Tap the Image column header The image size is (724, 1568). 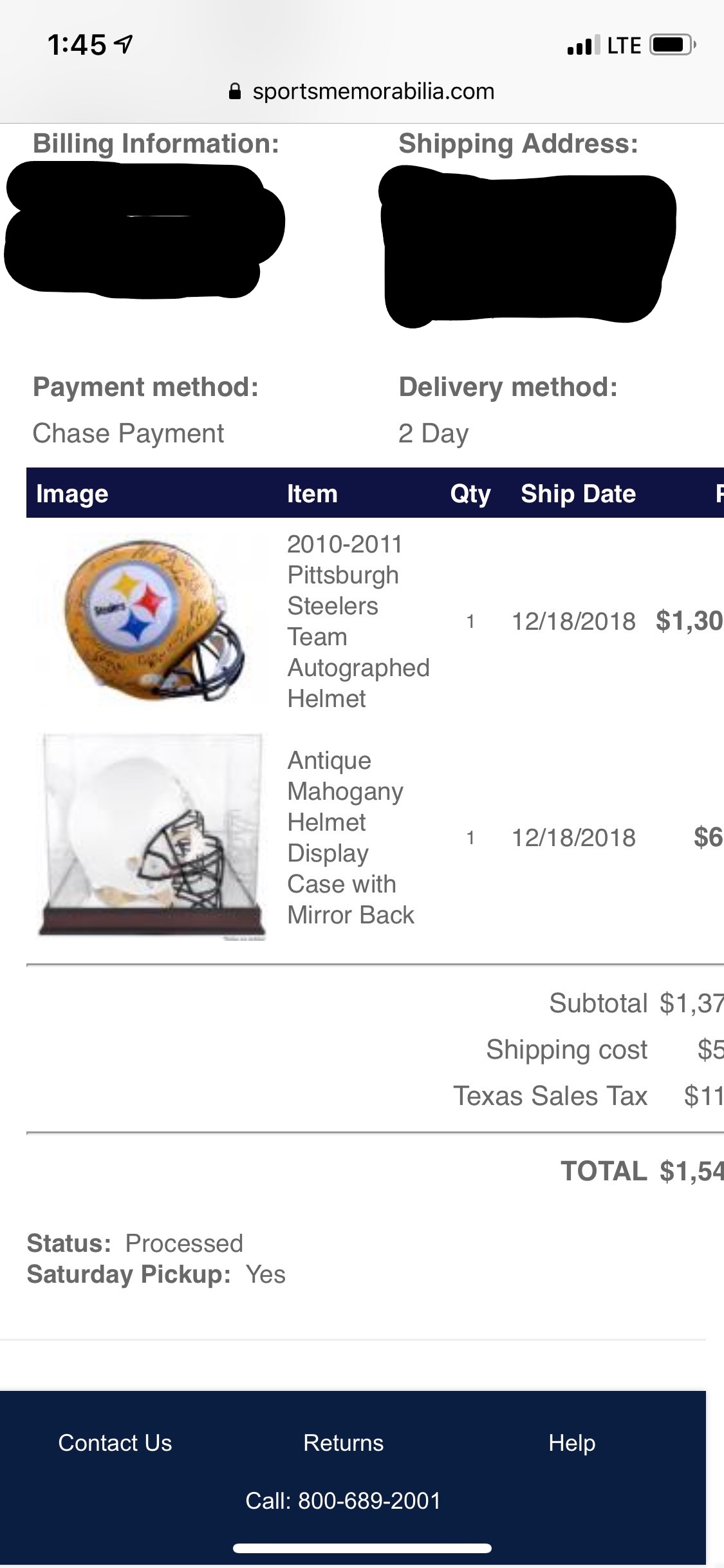click(72, 494)
